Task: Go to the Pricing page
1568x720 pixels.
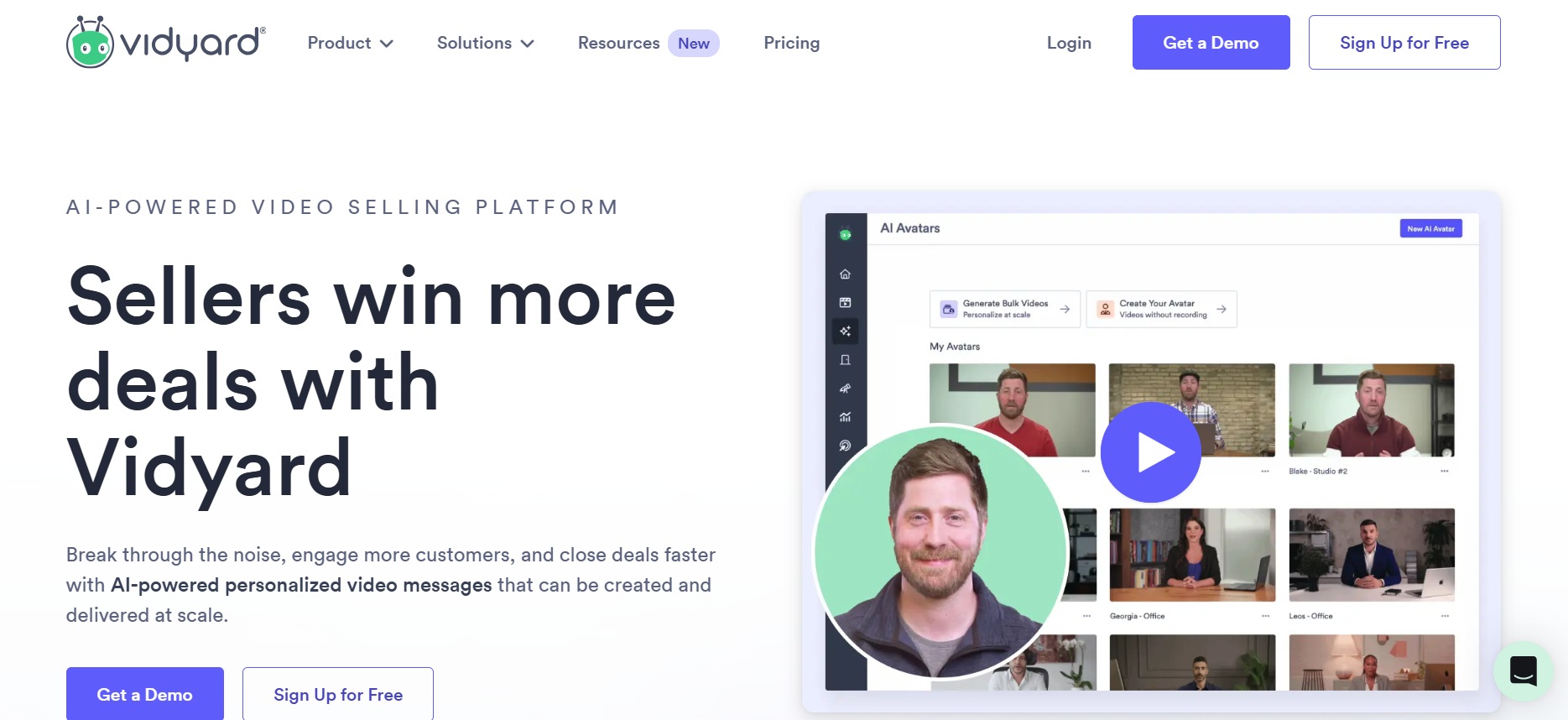Action: (792, 43)
